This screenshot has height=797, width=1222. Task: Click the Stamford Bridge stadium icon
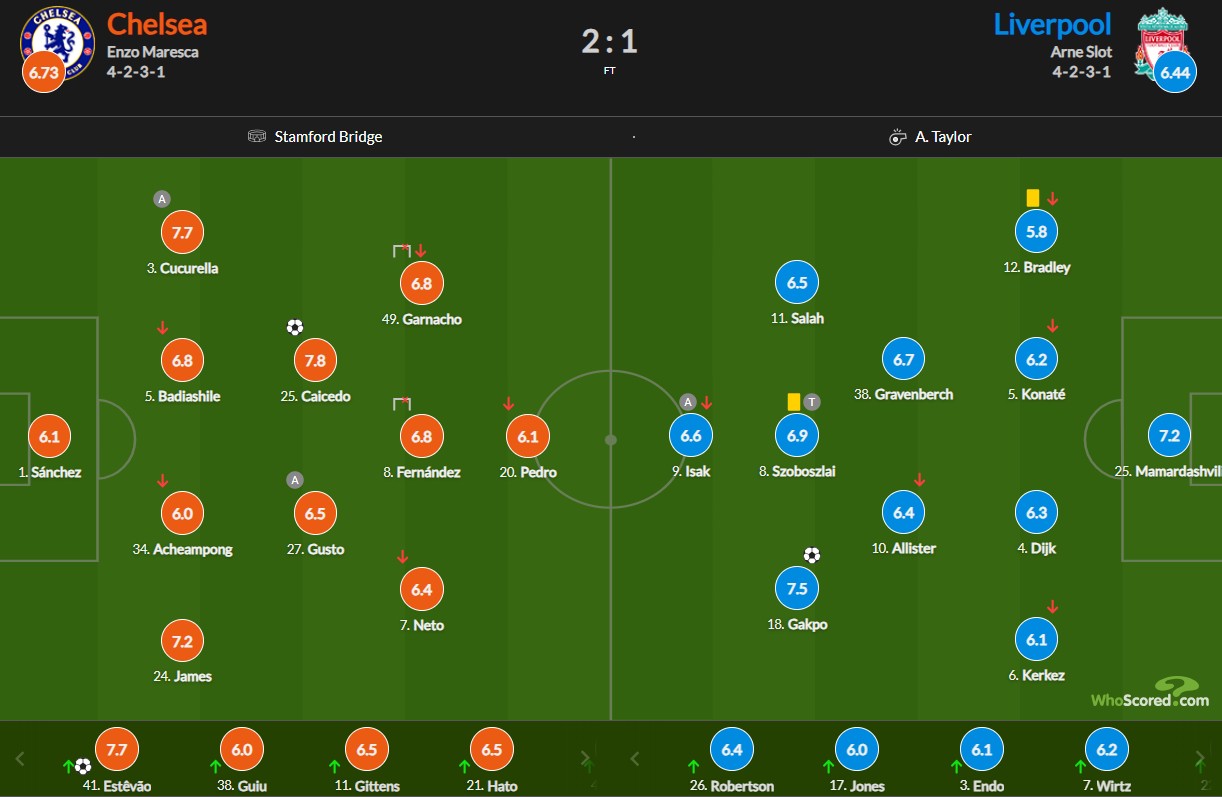[x=257, y=136]
